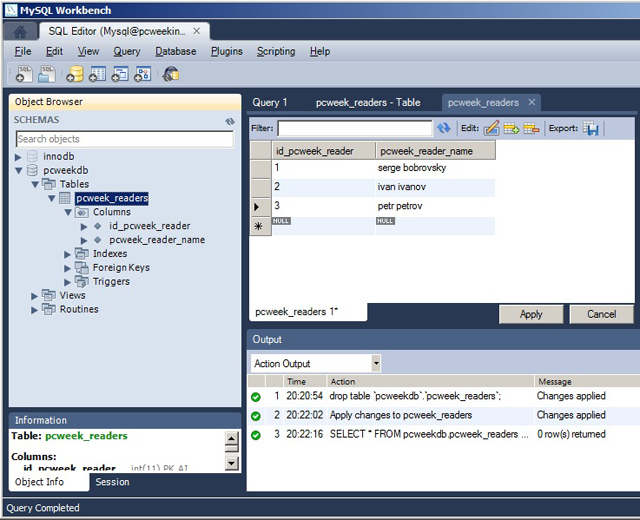Screen dimensions: 640x520
Task: Refresh result set data icon
Action: (444, 128)
